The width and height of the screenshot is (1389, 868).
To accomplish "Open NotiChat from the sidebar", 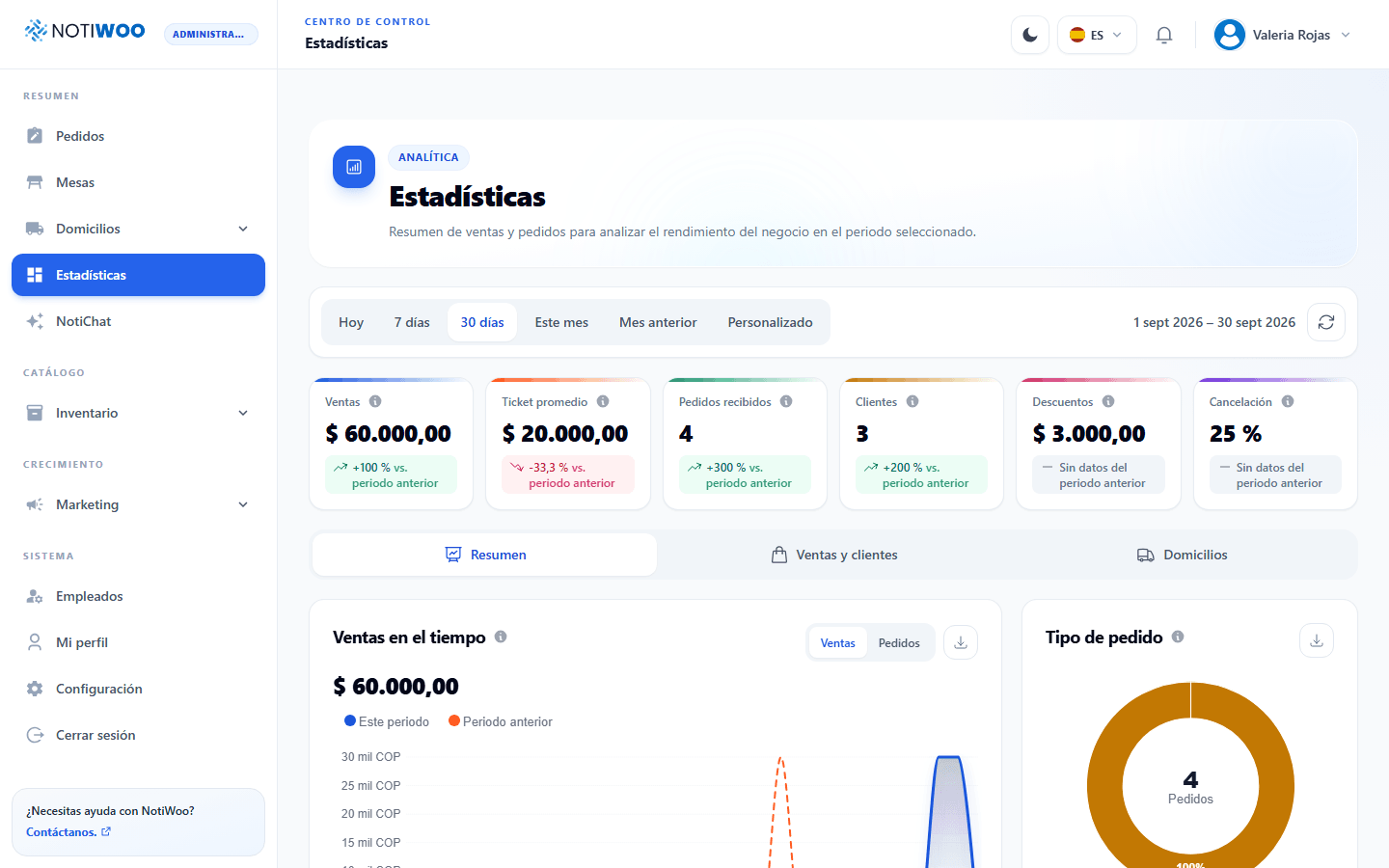I will 138,321.
